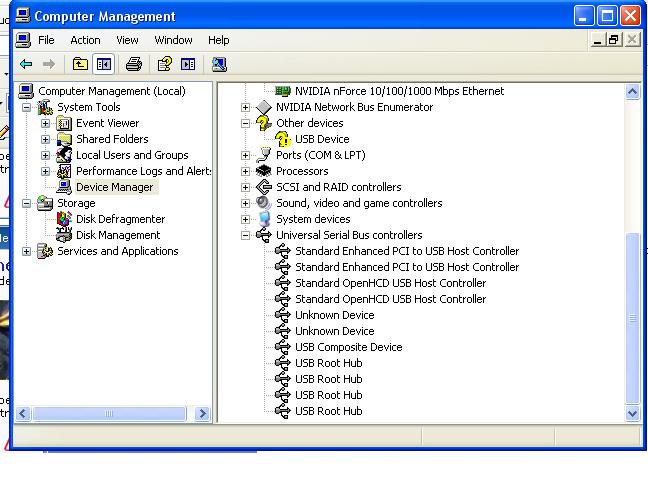Click the Back arrow toolbar icon
Screen dimensions: 648x482
(26, 64)
